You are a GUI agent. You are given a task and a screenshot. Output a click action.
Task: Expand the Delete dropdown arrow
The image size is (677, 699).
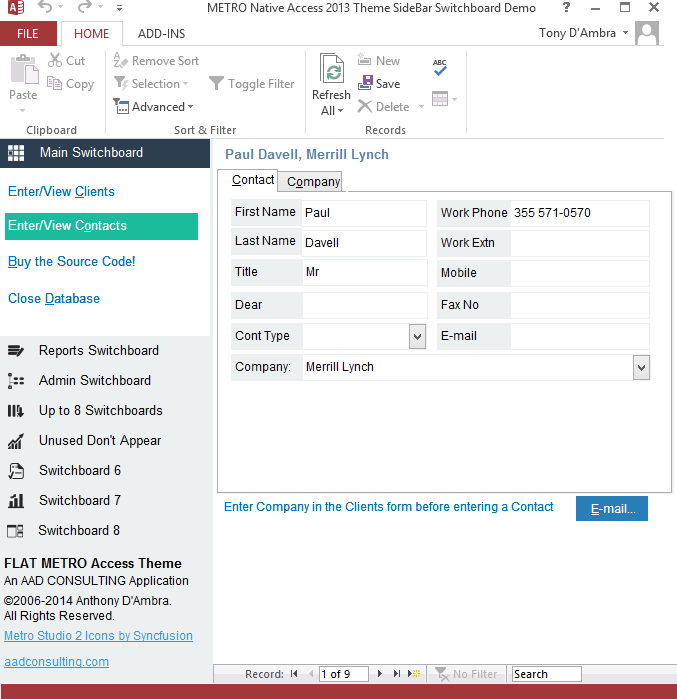tap(421, 107)
